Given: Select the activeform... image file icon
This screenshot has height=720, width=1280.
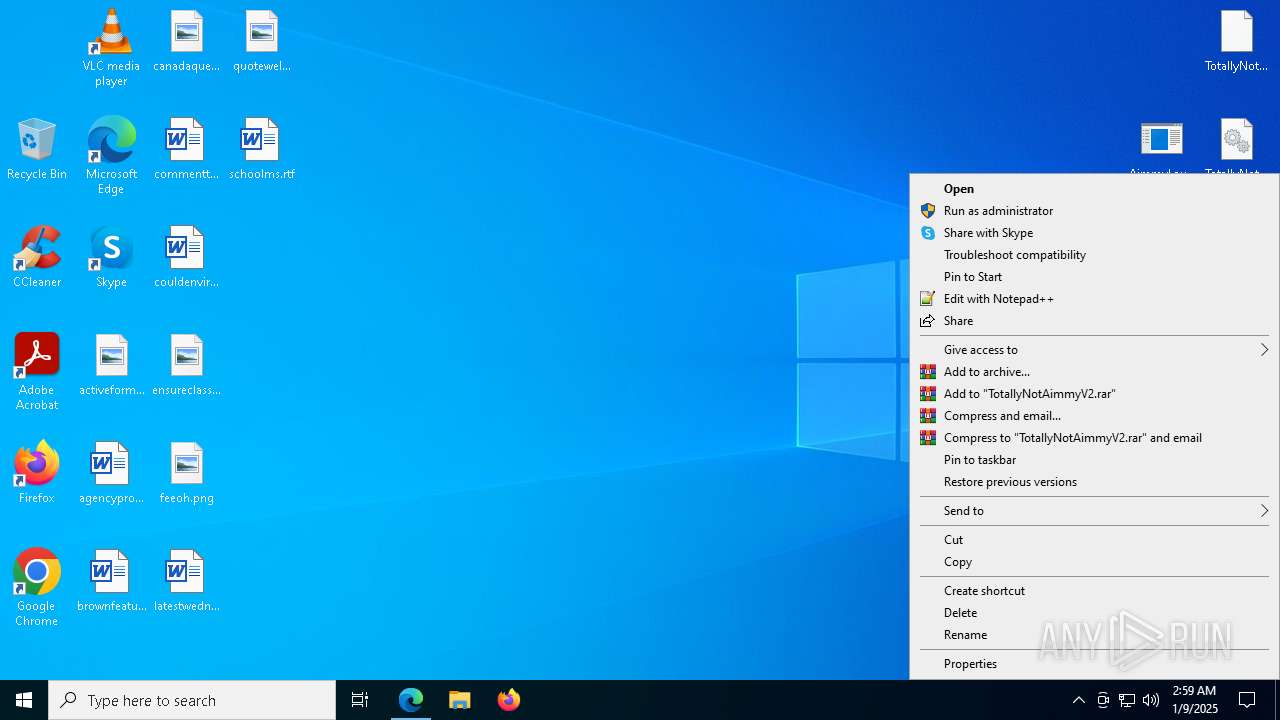Looking at the screenshot, I should point(111,365).
